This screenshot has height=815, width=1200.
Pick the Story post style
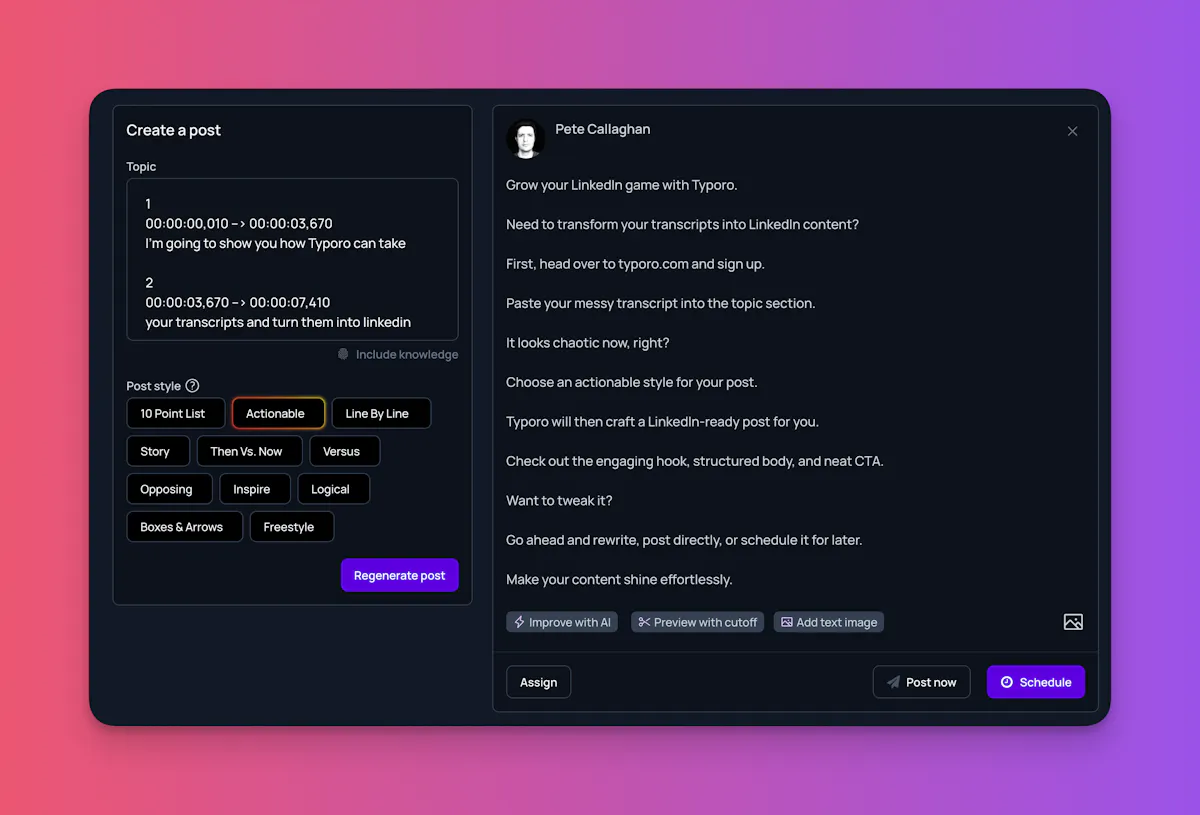(x=158, y=451)
